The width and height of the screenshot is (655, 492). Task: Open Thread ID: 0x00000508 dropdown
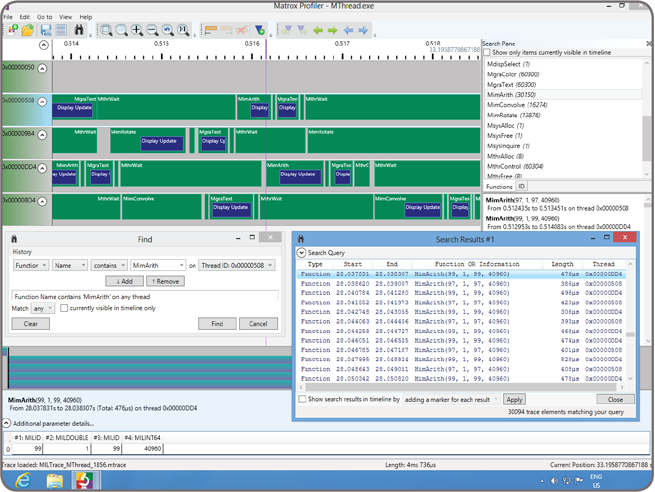(x=236, y=266)
